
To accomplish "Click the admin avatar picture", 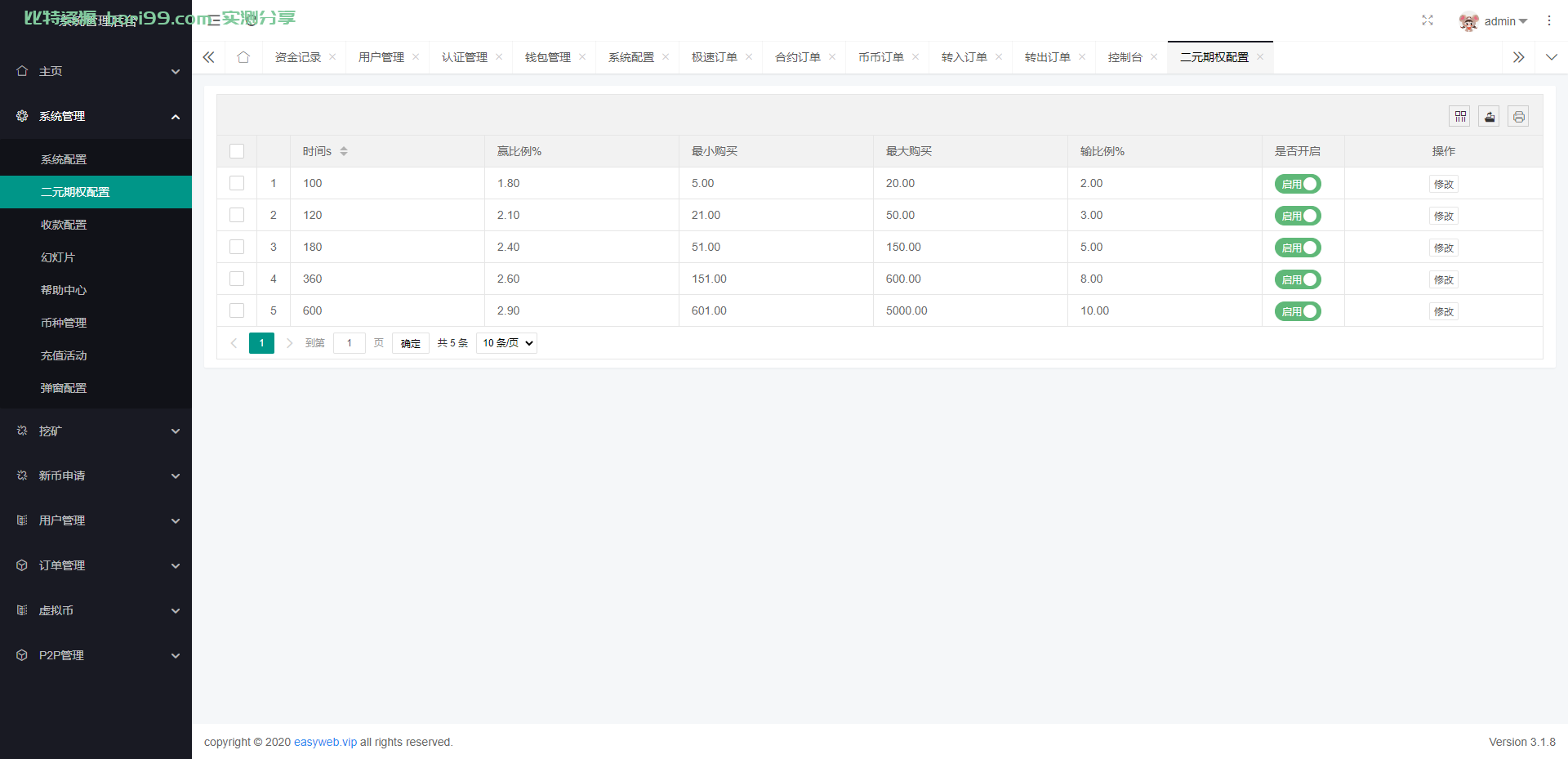I will point(1468,21).
